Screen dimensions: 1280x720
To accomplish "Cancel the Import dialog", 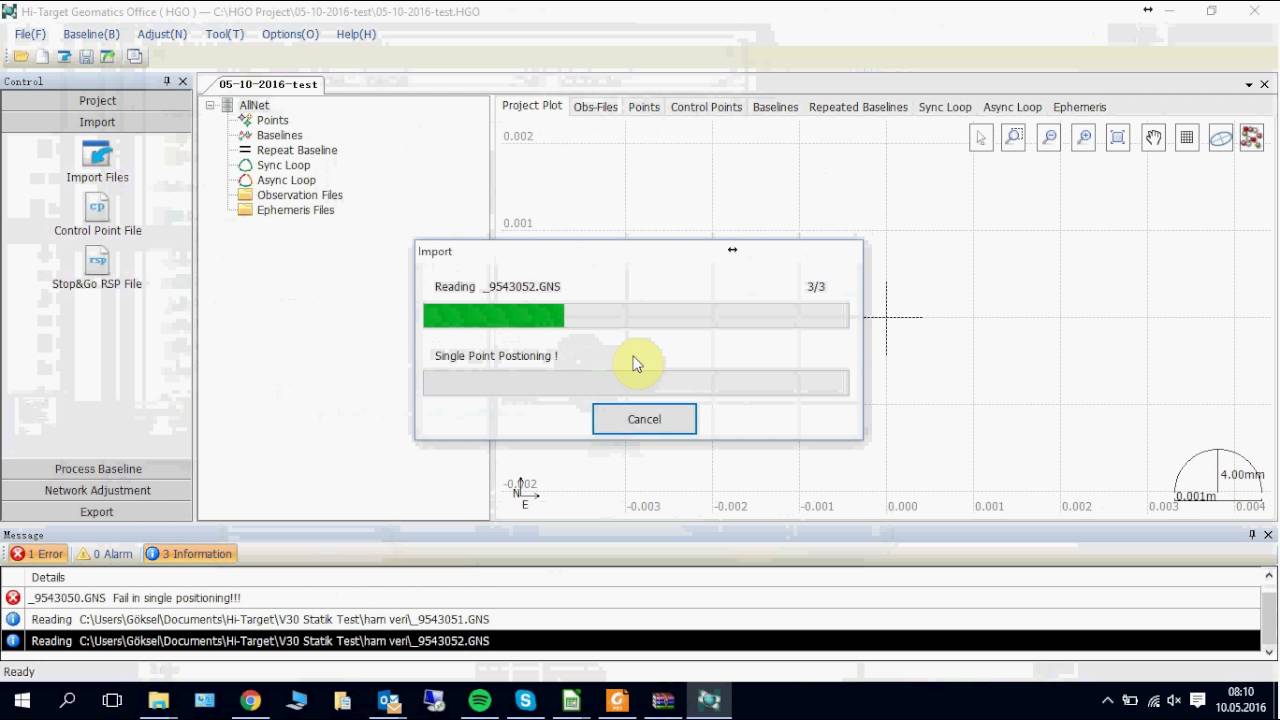I will point(644,419).
